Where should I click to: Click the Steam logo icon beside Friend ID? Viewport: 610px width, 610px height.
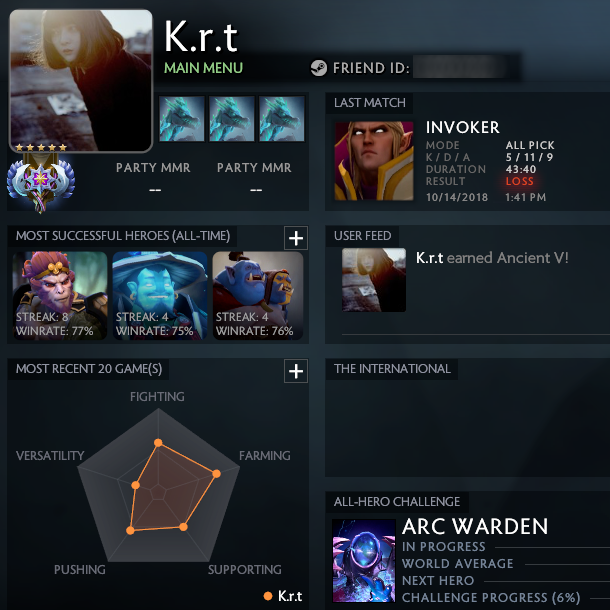pos(318,68)
